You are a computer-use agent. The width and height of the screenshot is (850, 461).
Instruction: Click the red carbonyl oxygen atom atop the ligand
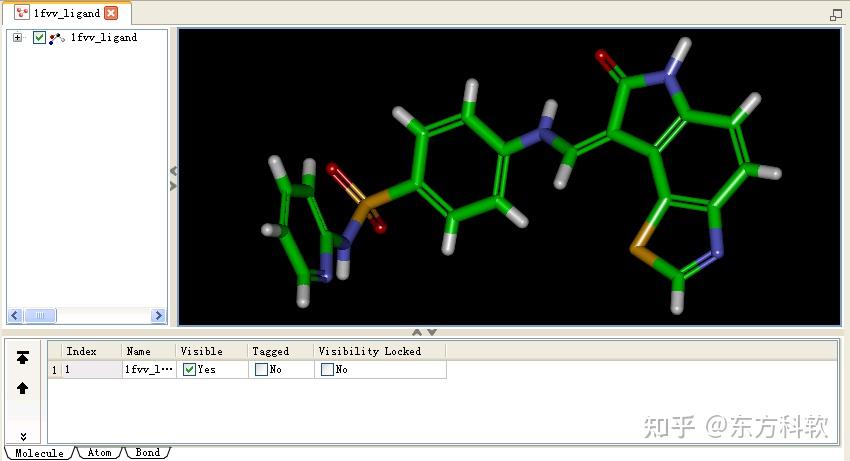coord(602,56)
